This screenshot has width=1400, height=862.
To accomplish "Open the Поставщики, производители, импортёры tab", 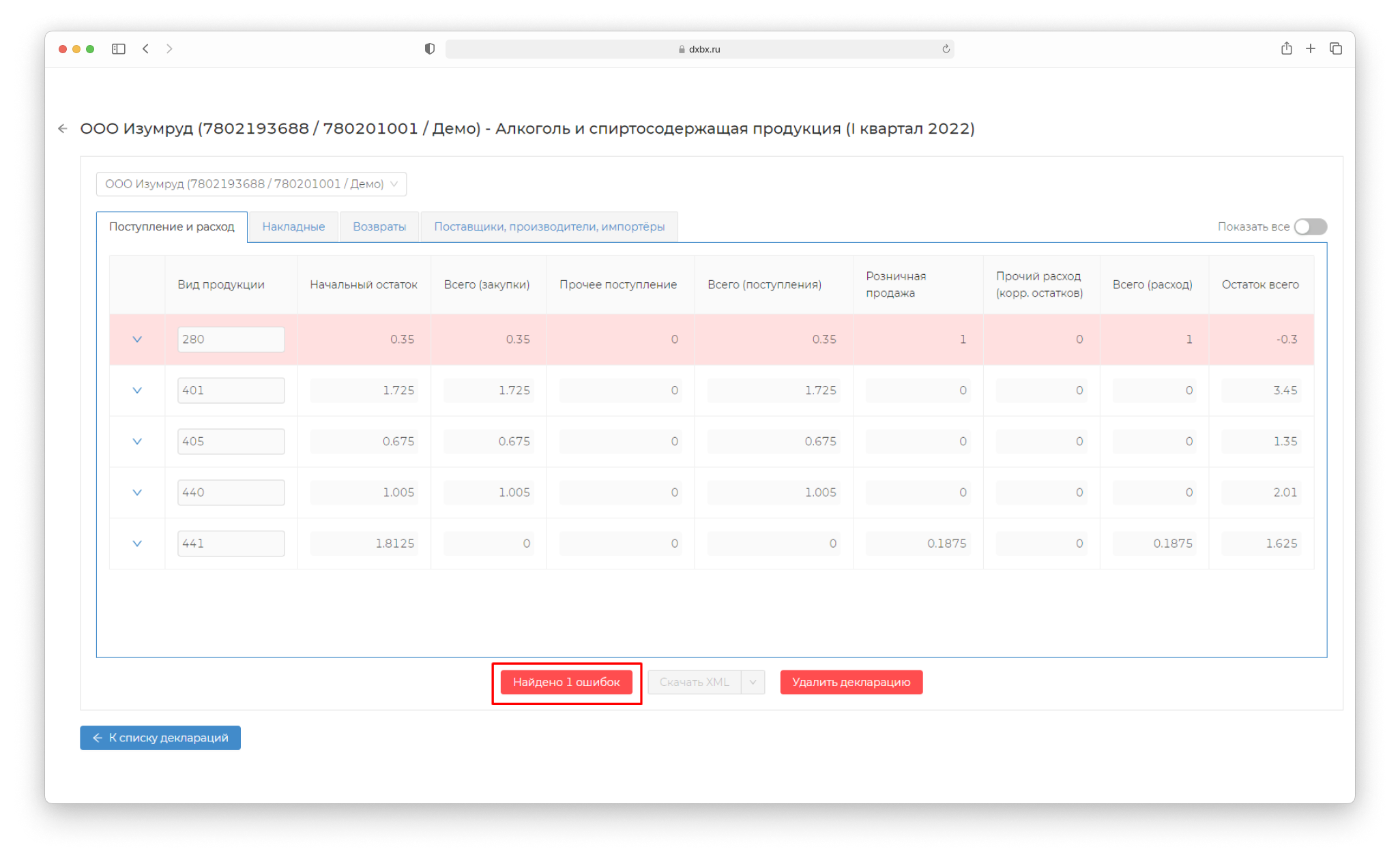I will 549,226.
